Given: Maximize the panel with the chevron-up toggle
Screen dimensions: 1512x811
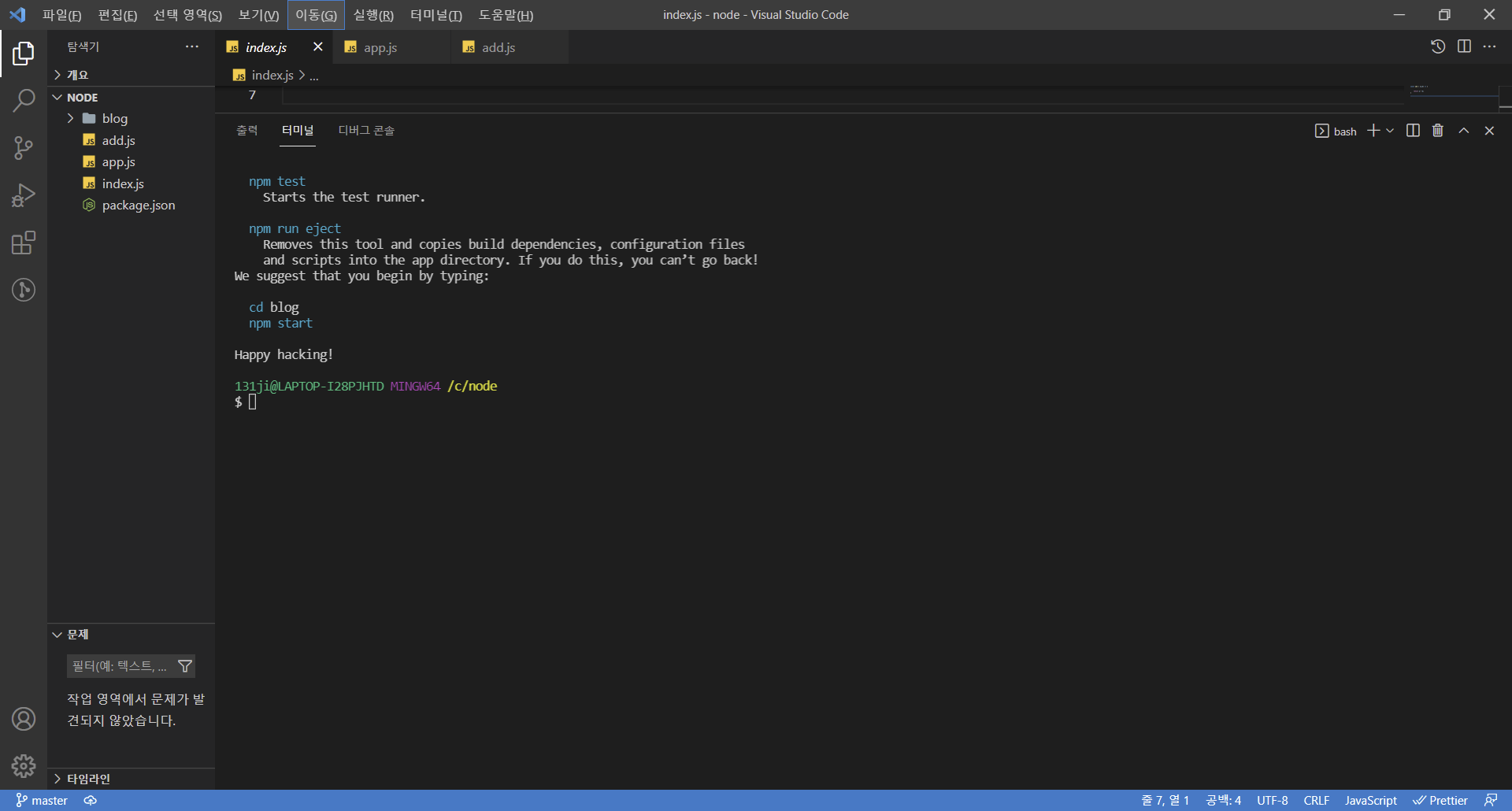Looking at the screenshot, I should (x=1463, y=131).
